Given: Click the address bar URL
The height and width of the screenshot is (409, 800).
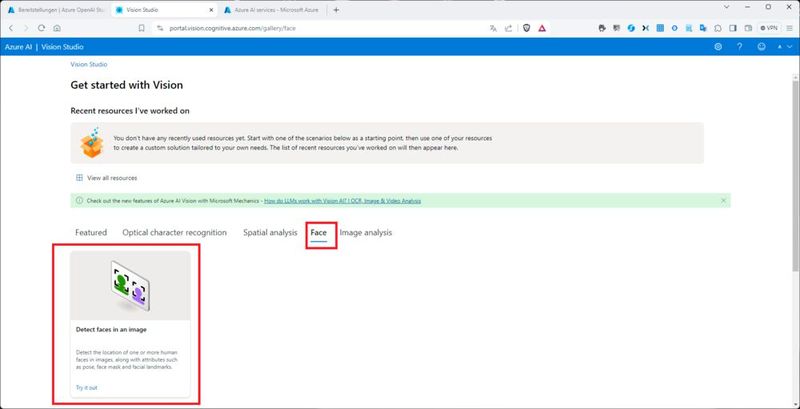Looking at the screenshot, I should (x=232, y=28).
